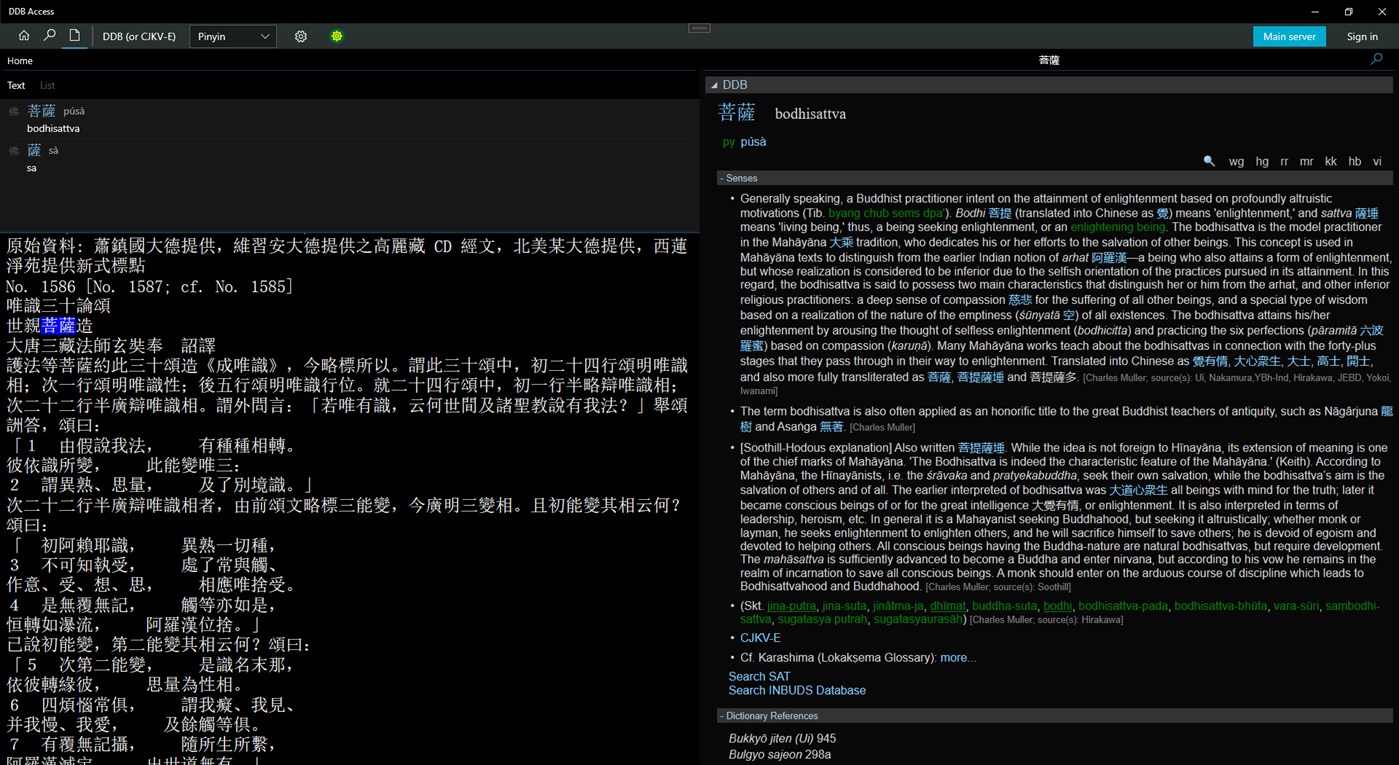Open the Home icon in the toolbar
This screenshot has width=1399, height=765.
coord(23,35)
